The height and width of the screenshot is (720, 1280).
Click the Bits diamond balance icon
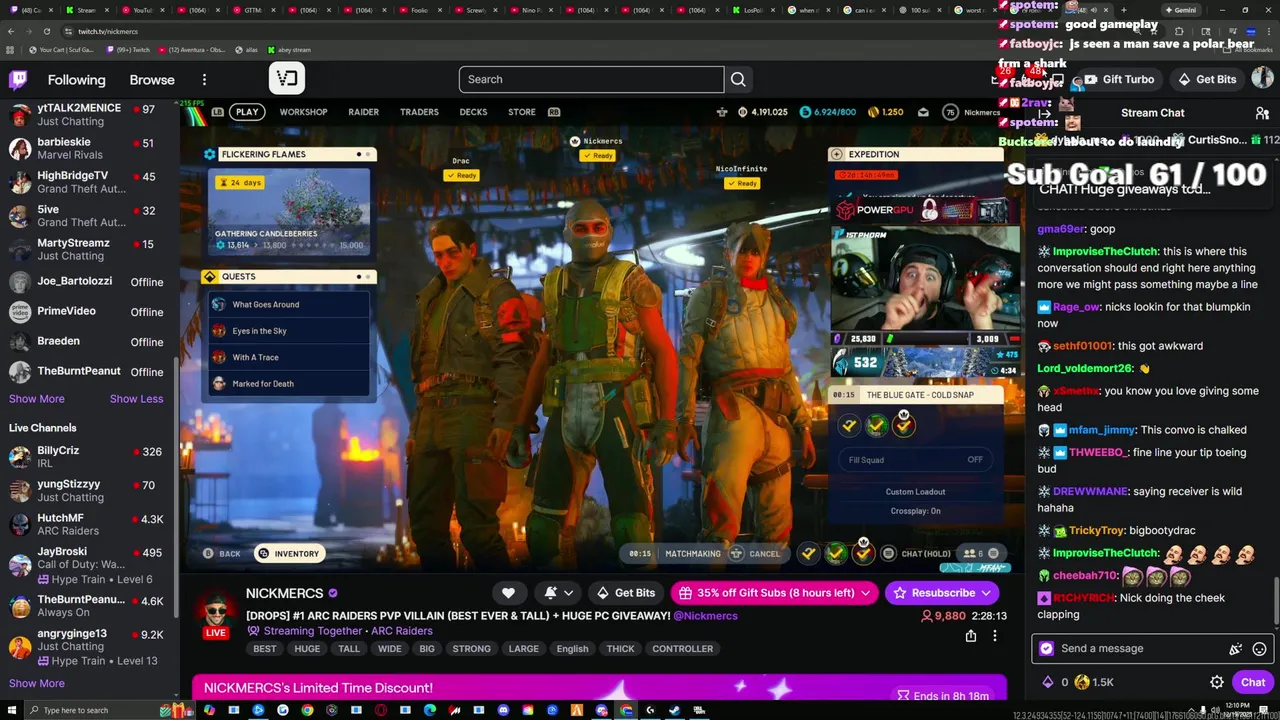pyautogui.click(x=1048, y=682)
